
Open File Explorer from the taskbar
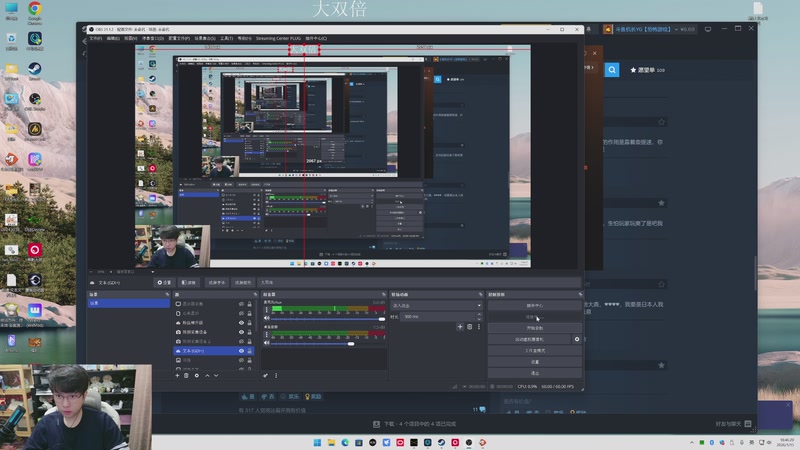pyautogui.click(x=331, y=442)
